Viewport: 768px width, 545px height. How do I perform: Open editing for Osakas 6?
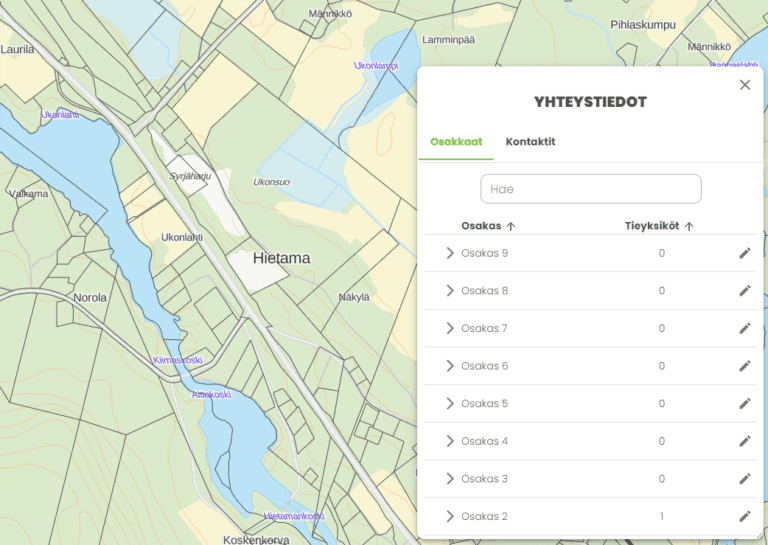tap(744, 366)
